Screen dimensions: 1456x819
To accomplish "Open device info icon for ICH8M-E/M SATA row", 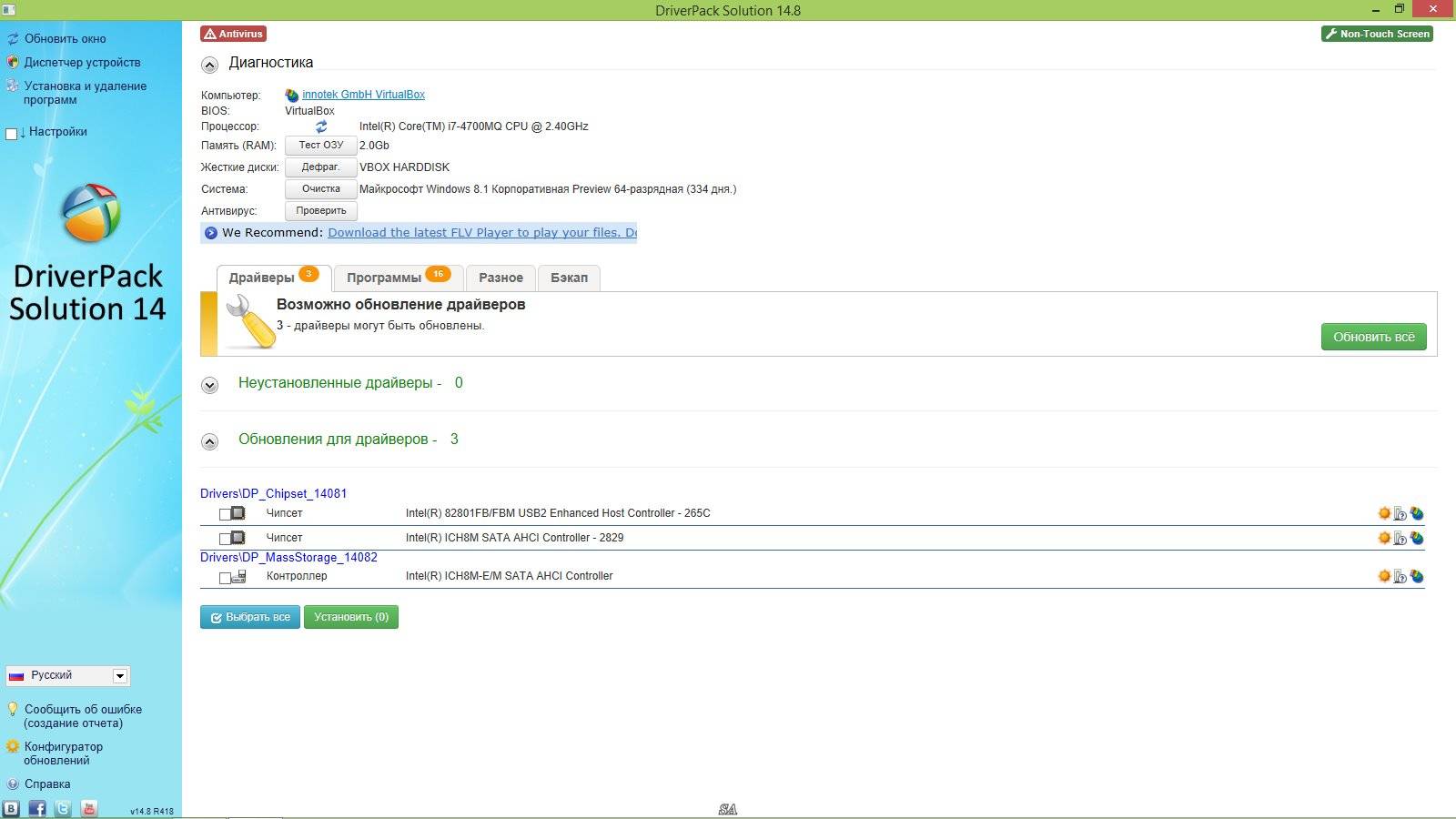I will pos(1400,576).
